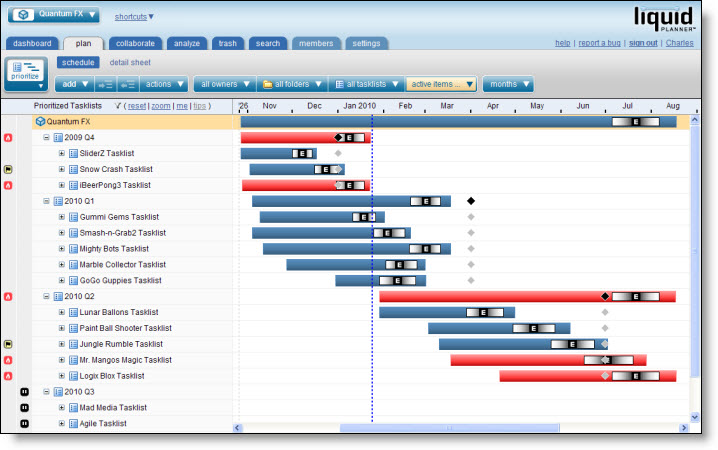The width and height of the screenshot is (718, 450).
Task: Expand the GoGo Guppies Tasklist row
Action: tap(62, 280)
